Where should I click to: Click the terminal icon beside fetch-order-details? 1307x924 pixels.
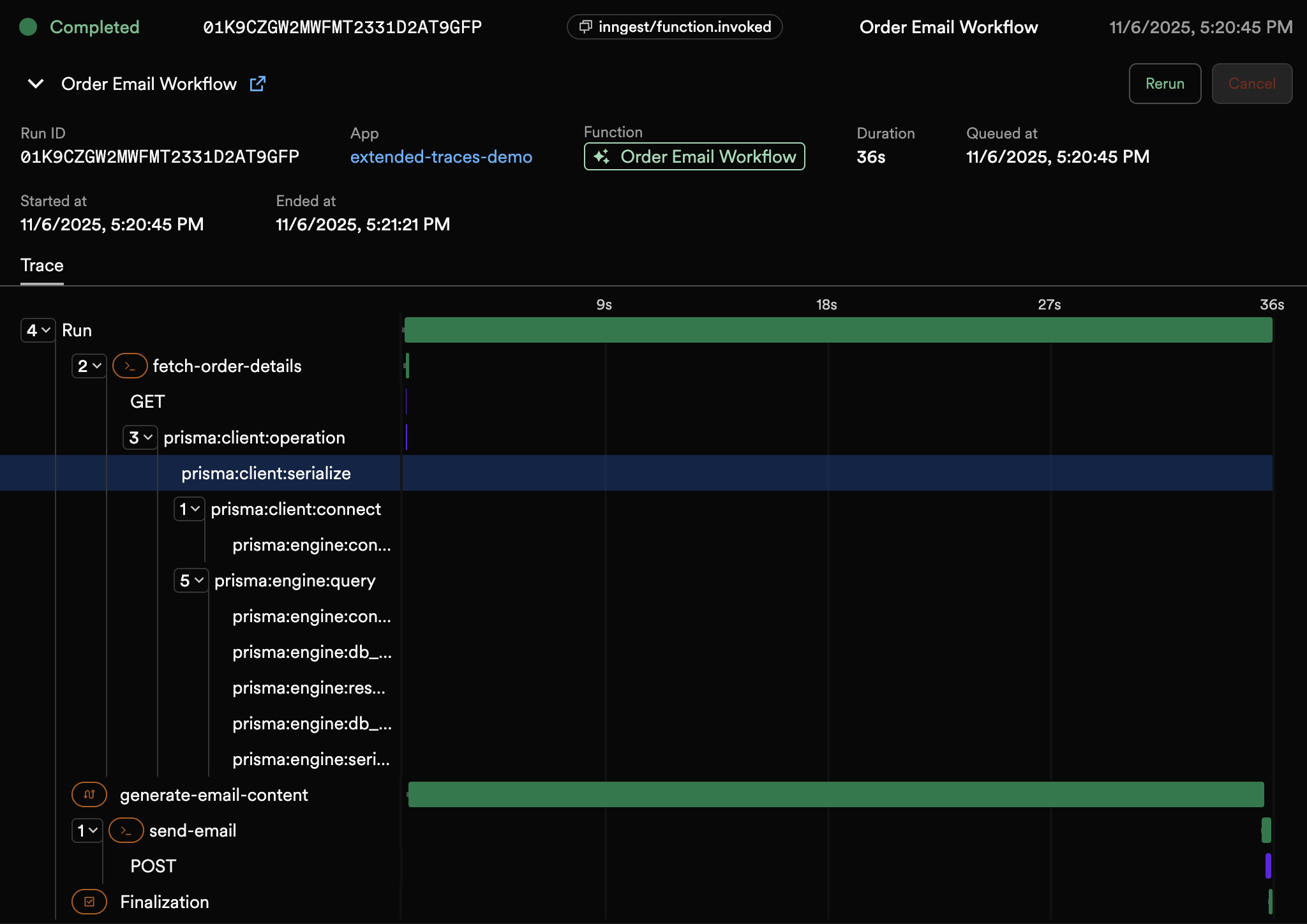pyautogui.click(x=130, y=366)
